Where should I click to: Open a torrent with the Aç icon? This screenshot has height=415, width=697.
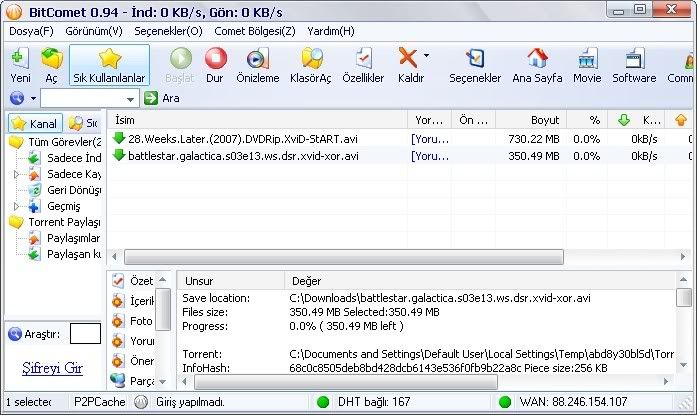(x=52, y=59)
